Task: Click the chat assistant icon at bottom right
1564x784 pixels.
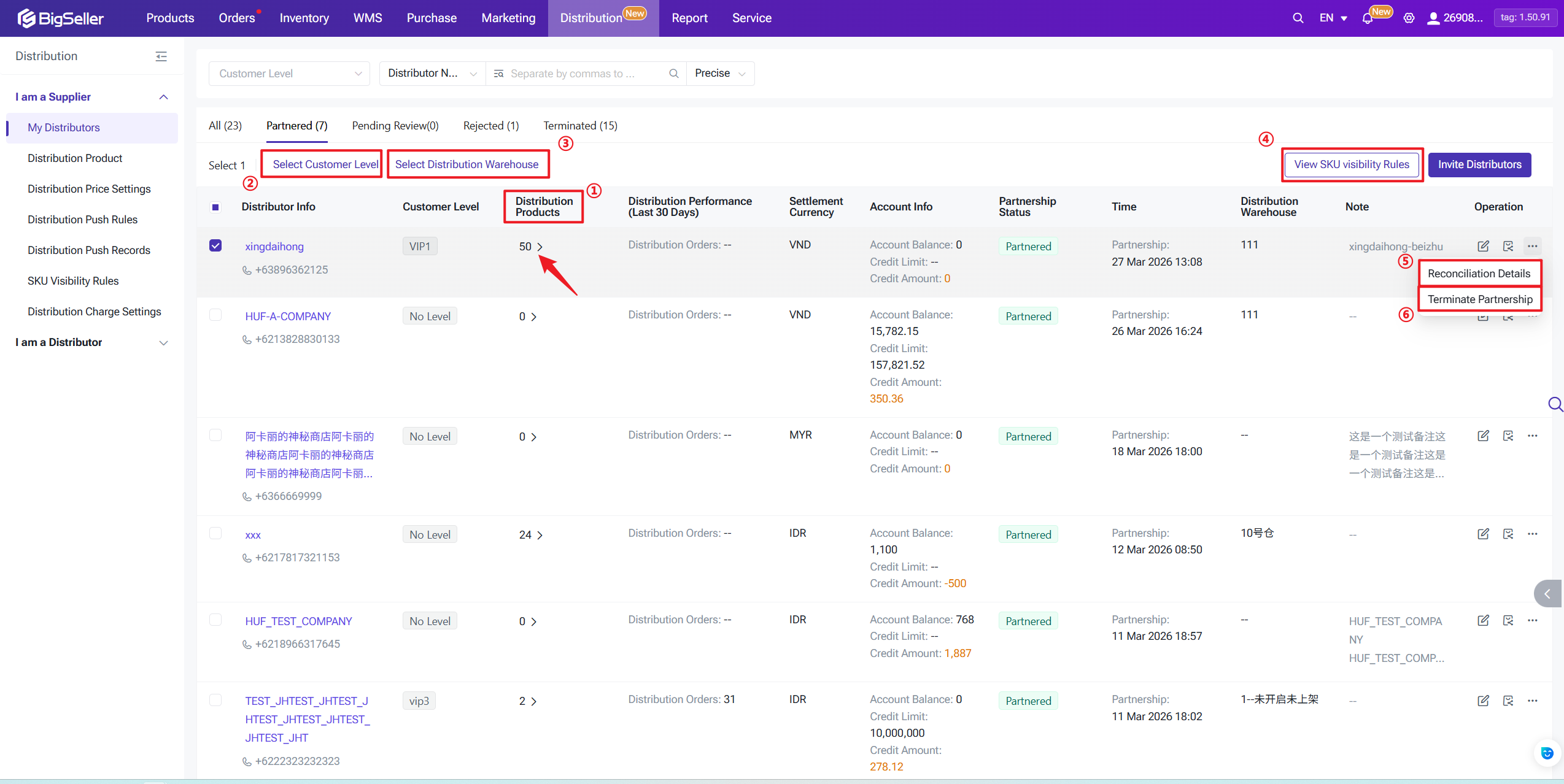Action: point(1547,753)
